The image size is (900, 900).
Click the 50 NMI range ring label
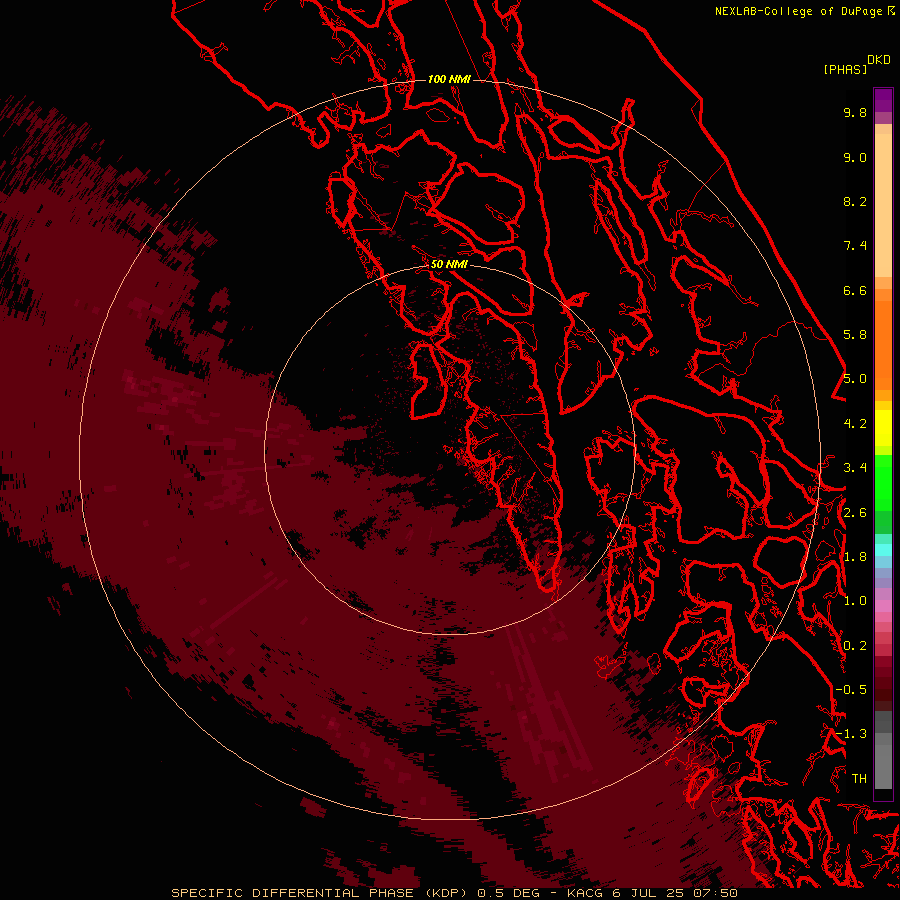pyautogui.click(x=449, y=264)
